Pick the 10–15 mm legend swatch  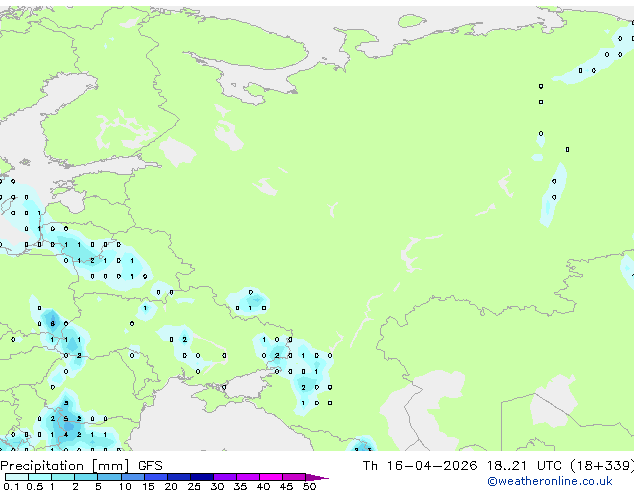coord(133,477)
